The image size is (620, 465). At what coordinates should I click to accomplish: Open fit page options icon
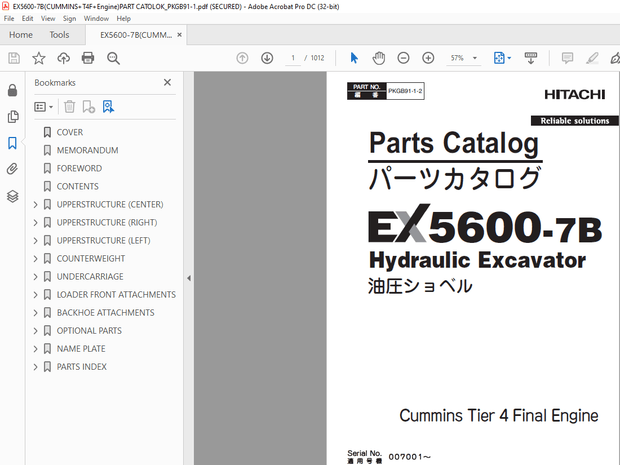pos(502,58)
